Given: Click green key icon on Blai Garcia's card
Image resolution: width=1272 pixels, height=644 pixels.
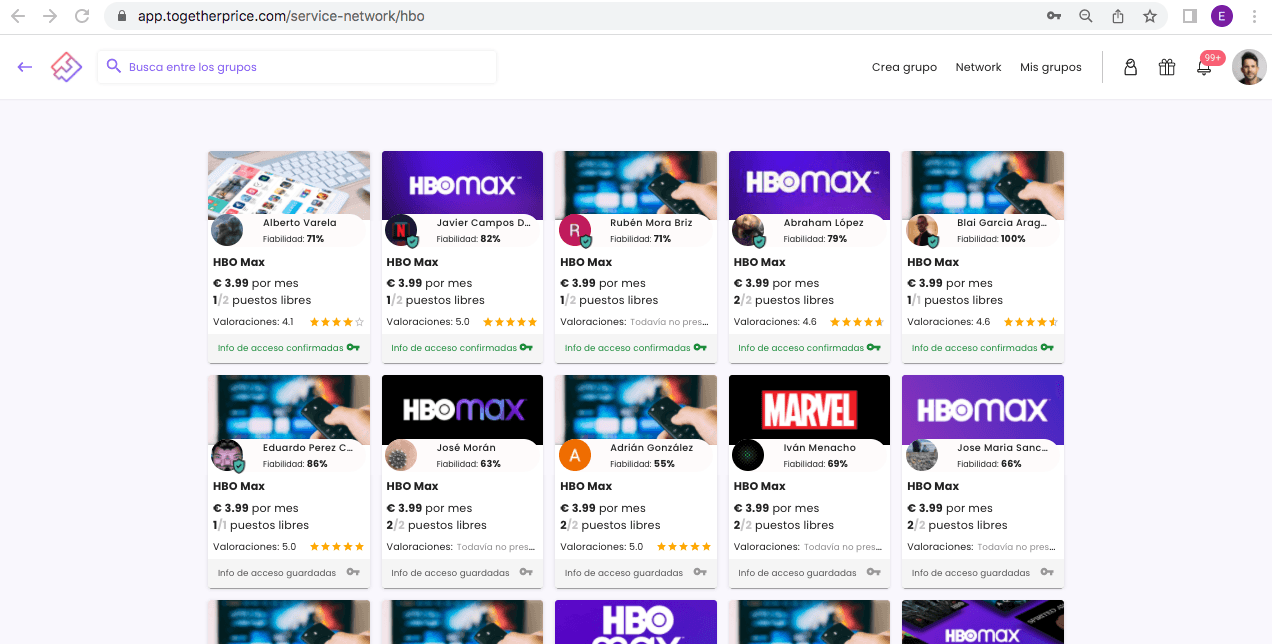Looking at the screenshot, I should [x=1047, y=348].
